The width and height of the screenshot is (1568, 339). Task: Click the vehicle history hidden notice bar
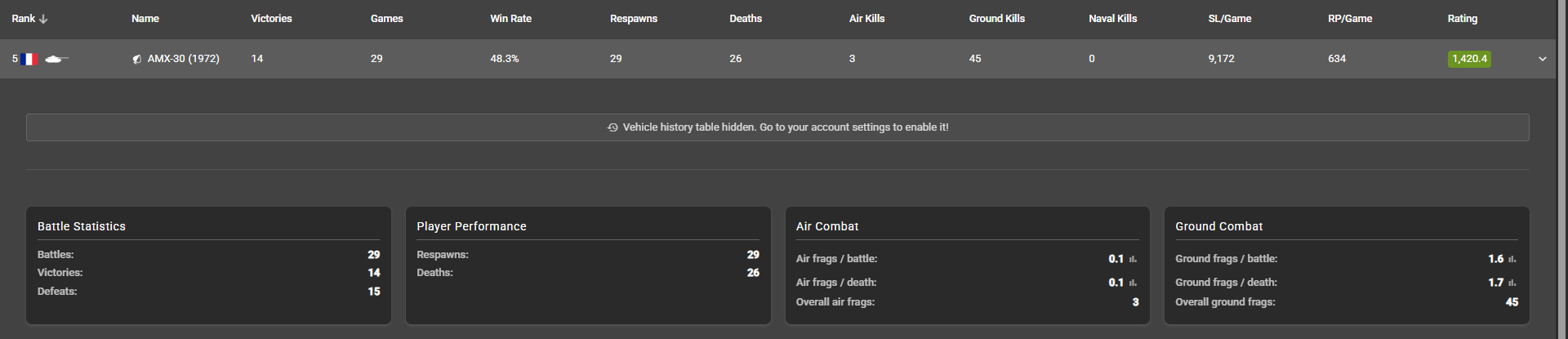[777, 127]
